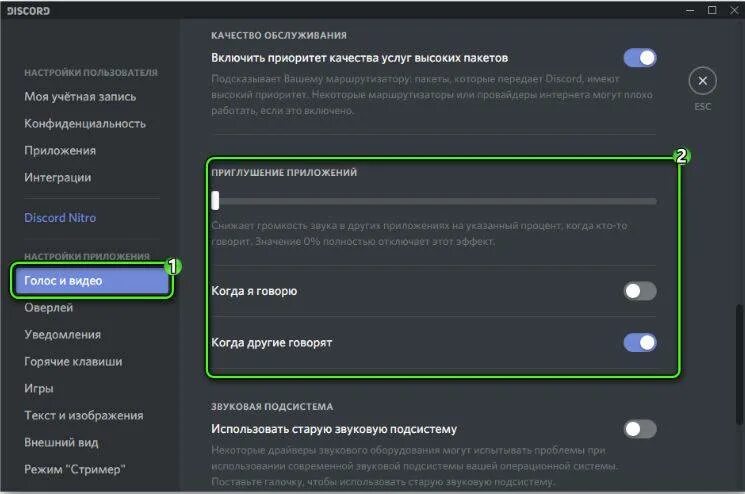Click the "НАСТРОЙКИ ПОЛЬЗОВАТЕЛЯ" sidebar header

point(91,73)
